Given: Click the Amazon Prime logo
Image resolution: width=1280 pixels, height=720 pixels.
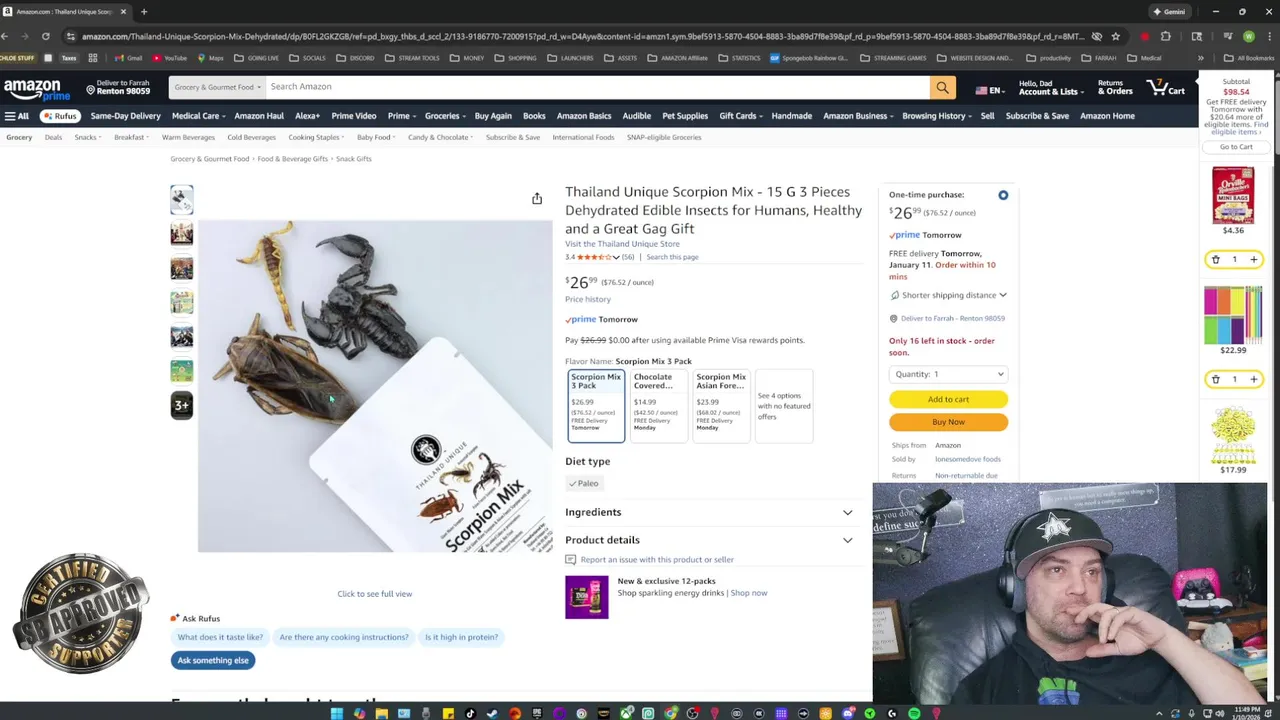Looking at the screenshot, I should [37, 90].
